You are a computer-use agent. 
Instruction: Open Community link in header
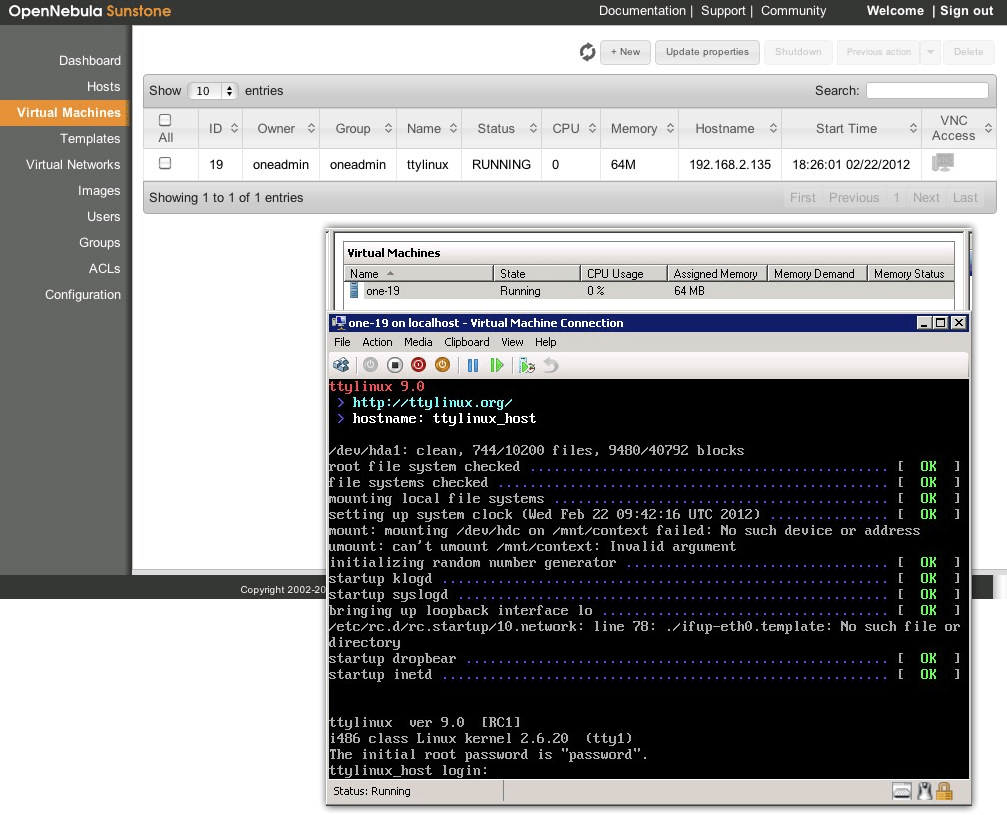pos(793,11)
